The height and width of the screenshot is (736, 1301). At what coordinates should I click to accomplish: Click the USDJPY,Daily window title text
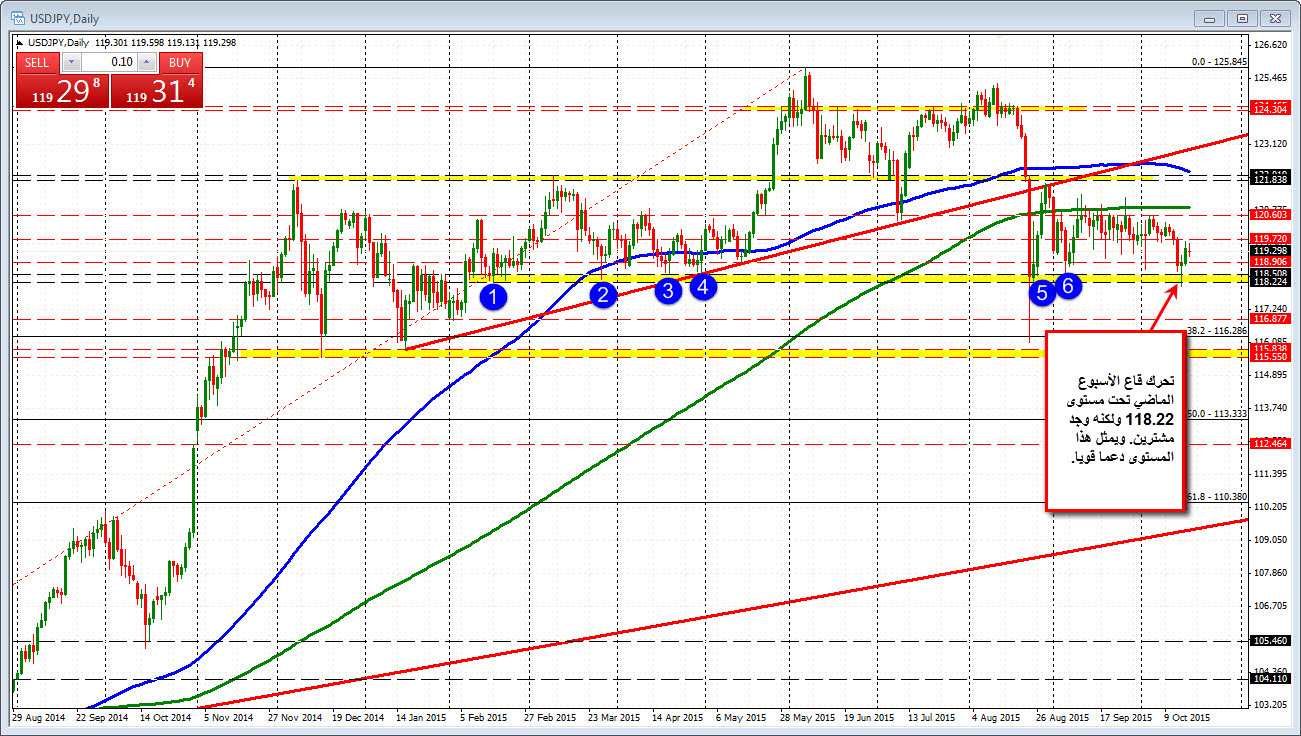click(67, 18)
